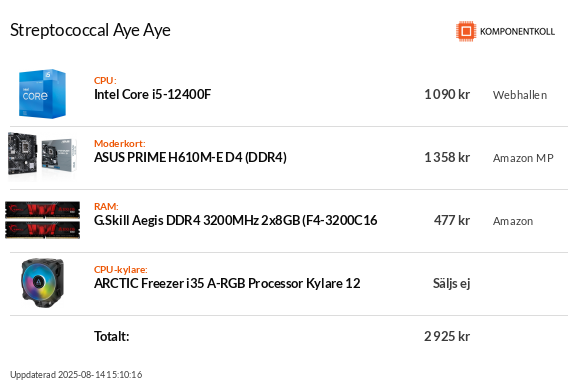Click the Amazon MP store name

point(523,158)
